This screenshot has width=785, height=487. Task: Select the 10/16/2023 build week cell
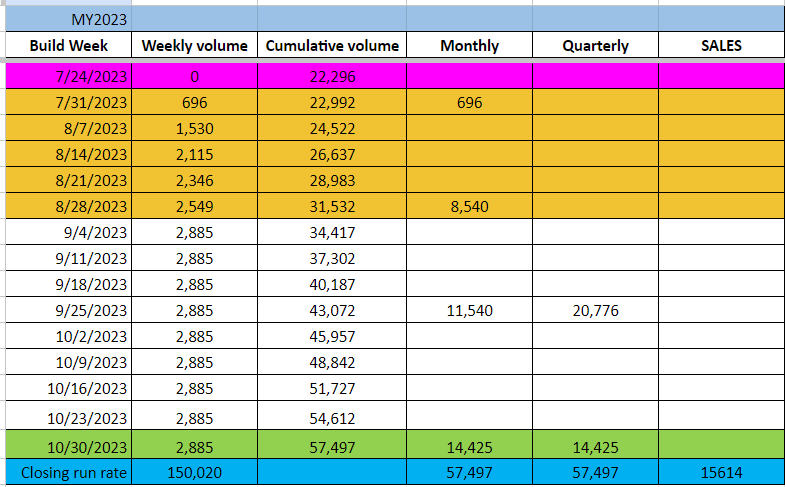(68, 388)
